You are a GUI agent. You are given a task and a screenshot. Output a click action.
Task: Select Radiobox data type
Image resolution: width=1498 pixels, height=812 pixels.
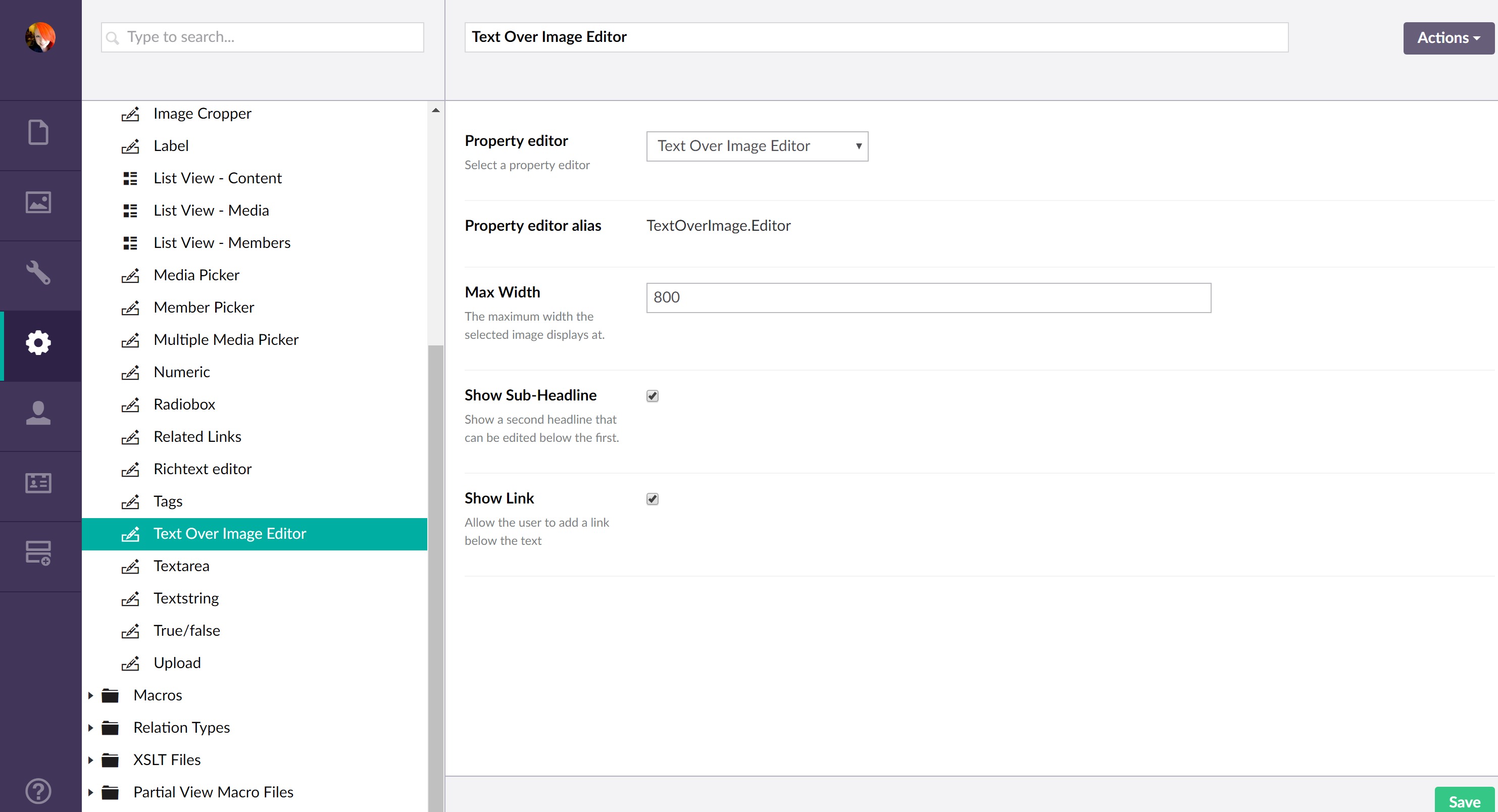(x=184, y=404)
